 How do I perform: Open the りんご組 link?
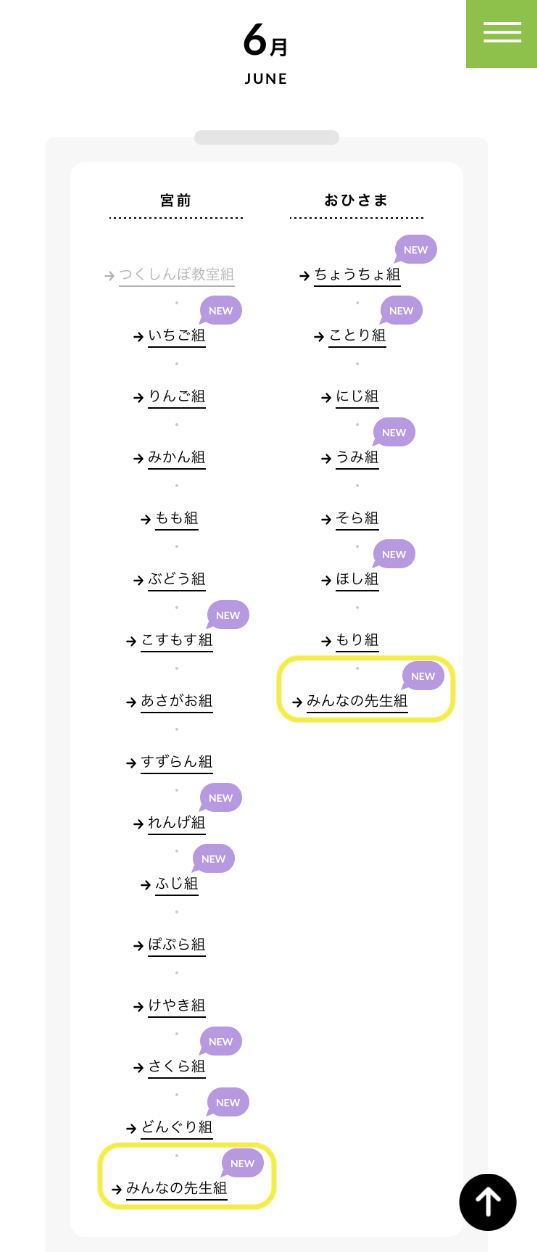point(177,397)
